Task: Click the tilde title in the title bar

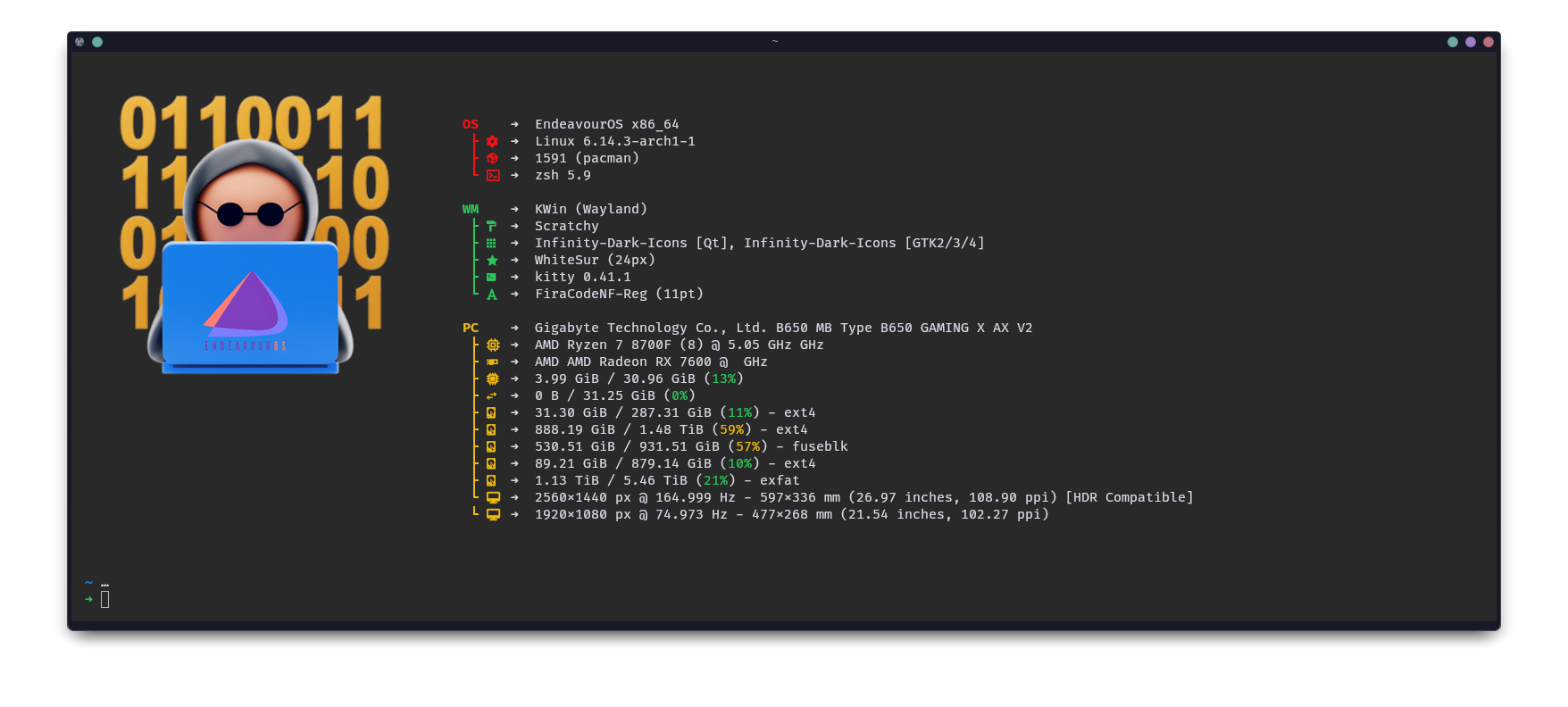Action: coord(775,41)
